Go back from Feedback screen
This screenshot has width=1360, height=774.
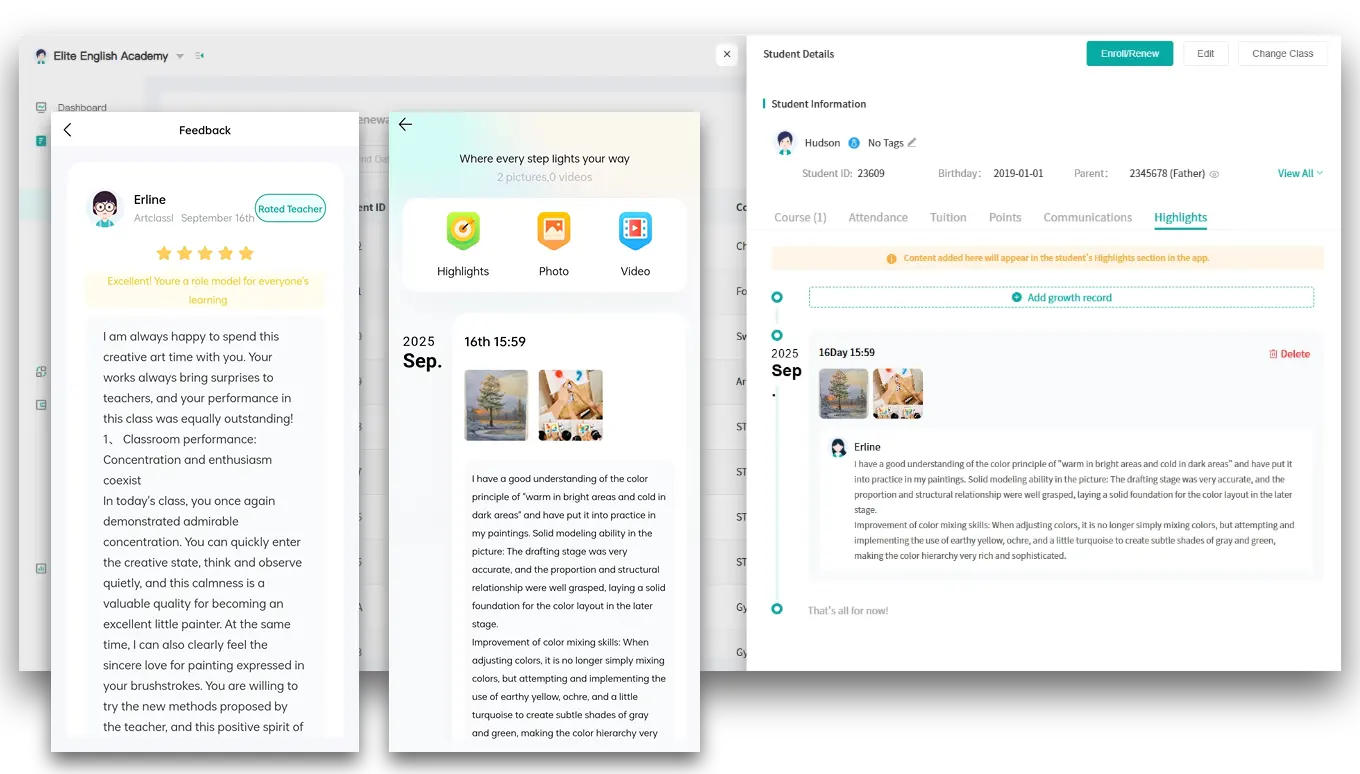click(x=68, y=130)
